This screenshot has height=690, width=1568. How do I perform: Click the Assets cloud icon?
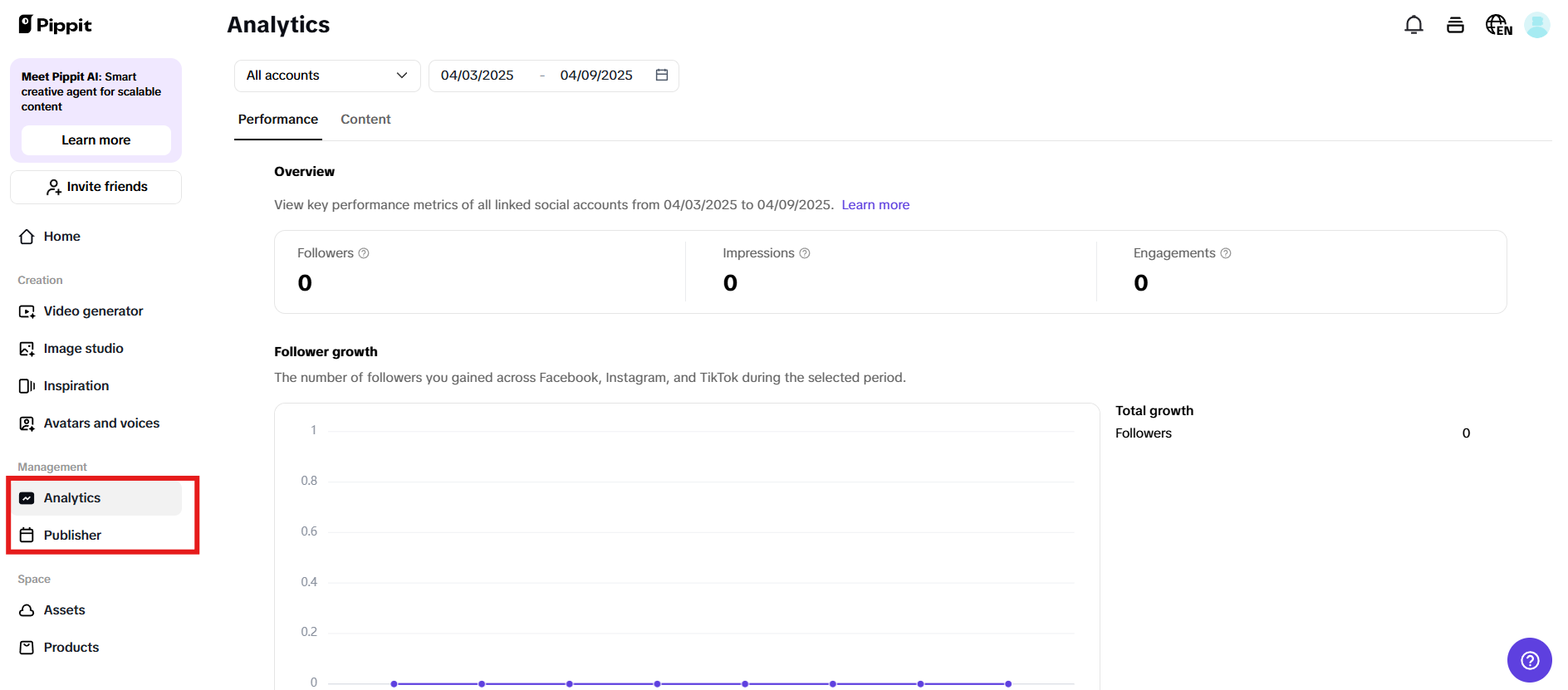pyautogui.click(x=27, y=610)
